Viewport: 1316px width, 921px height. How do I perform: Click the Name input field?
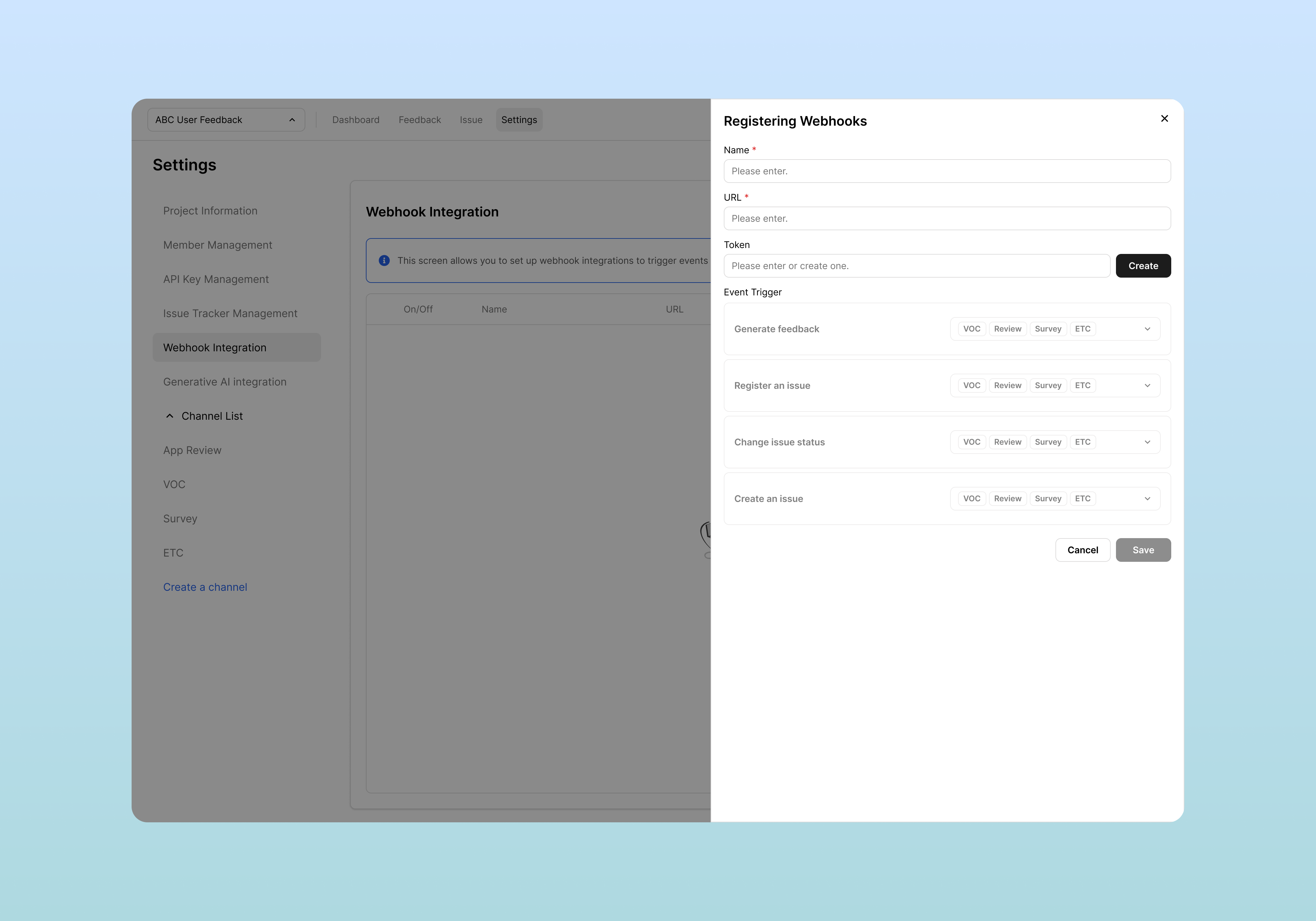click(946, 171)
